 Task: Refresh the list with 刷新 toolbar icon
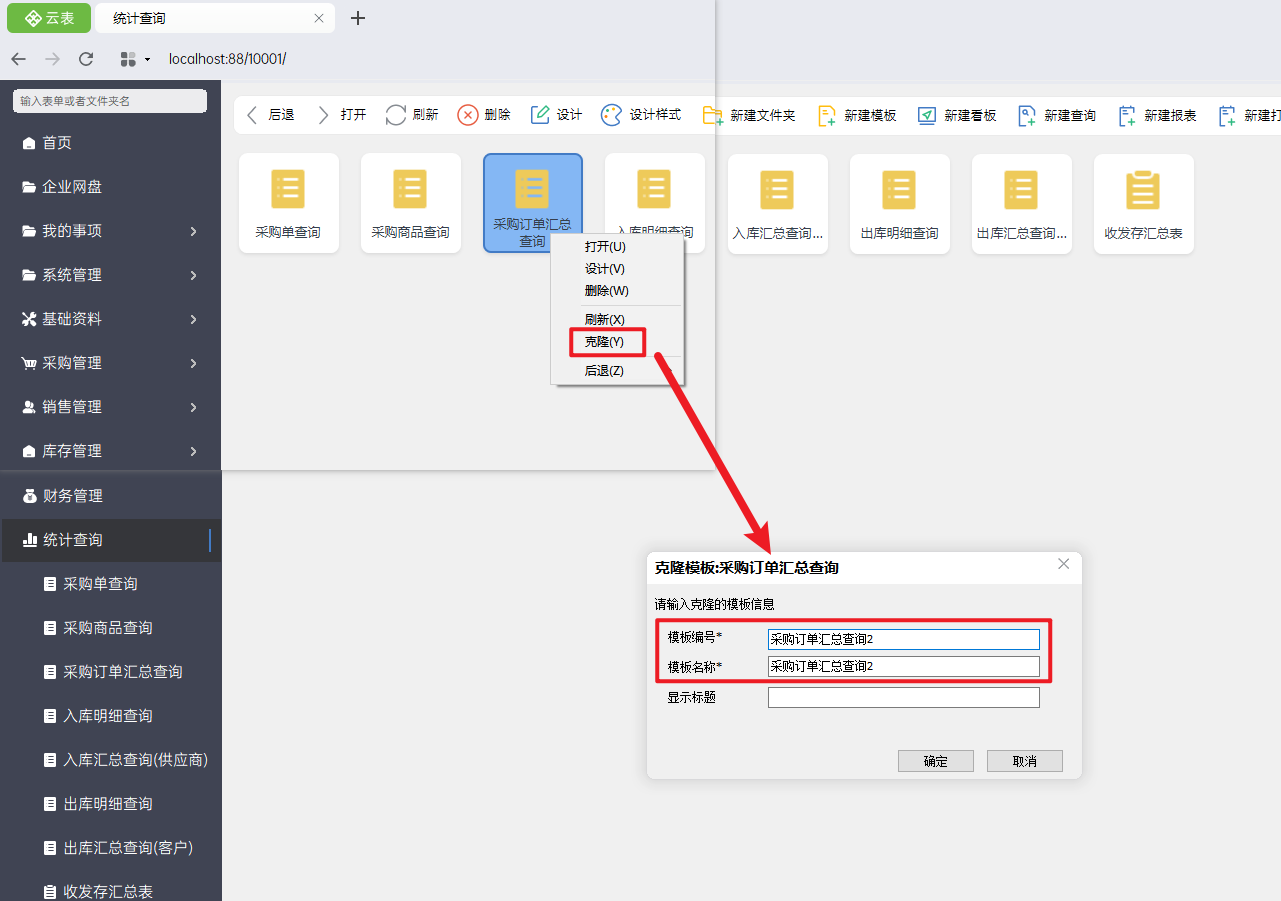pyautogui.click(x=396, y=115)
